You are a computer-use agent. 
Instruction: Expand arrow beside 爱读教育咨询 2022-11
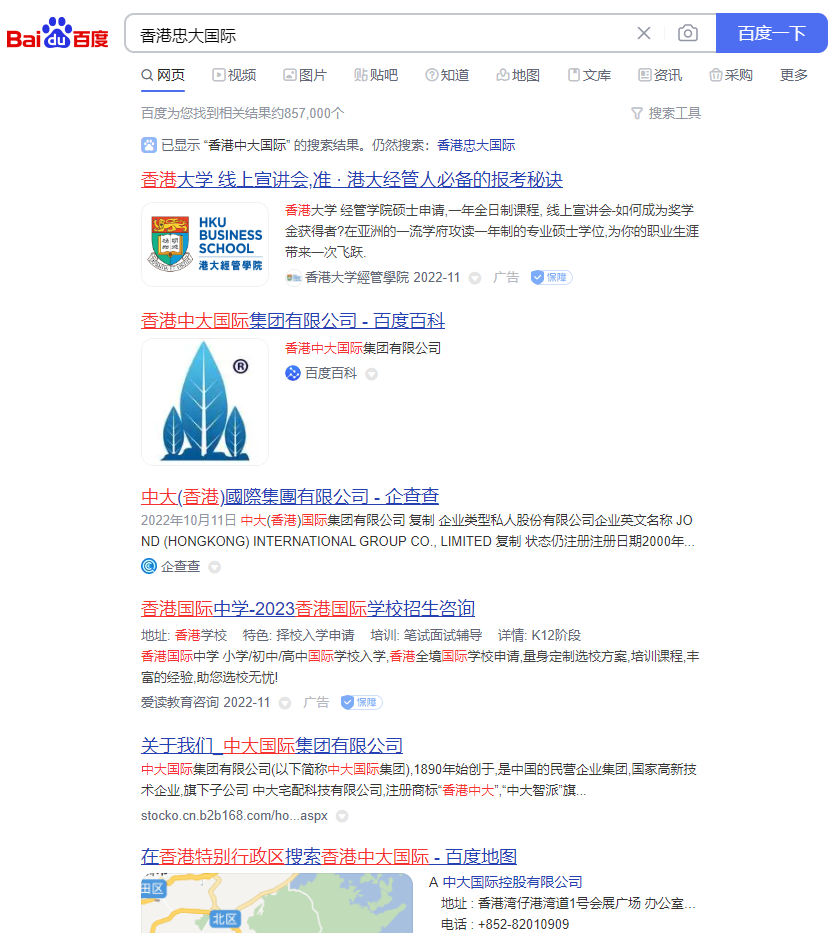click(x=285, y=703)
